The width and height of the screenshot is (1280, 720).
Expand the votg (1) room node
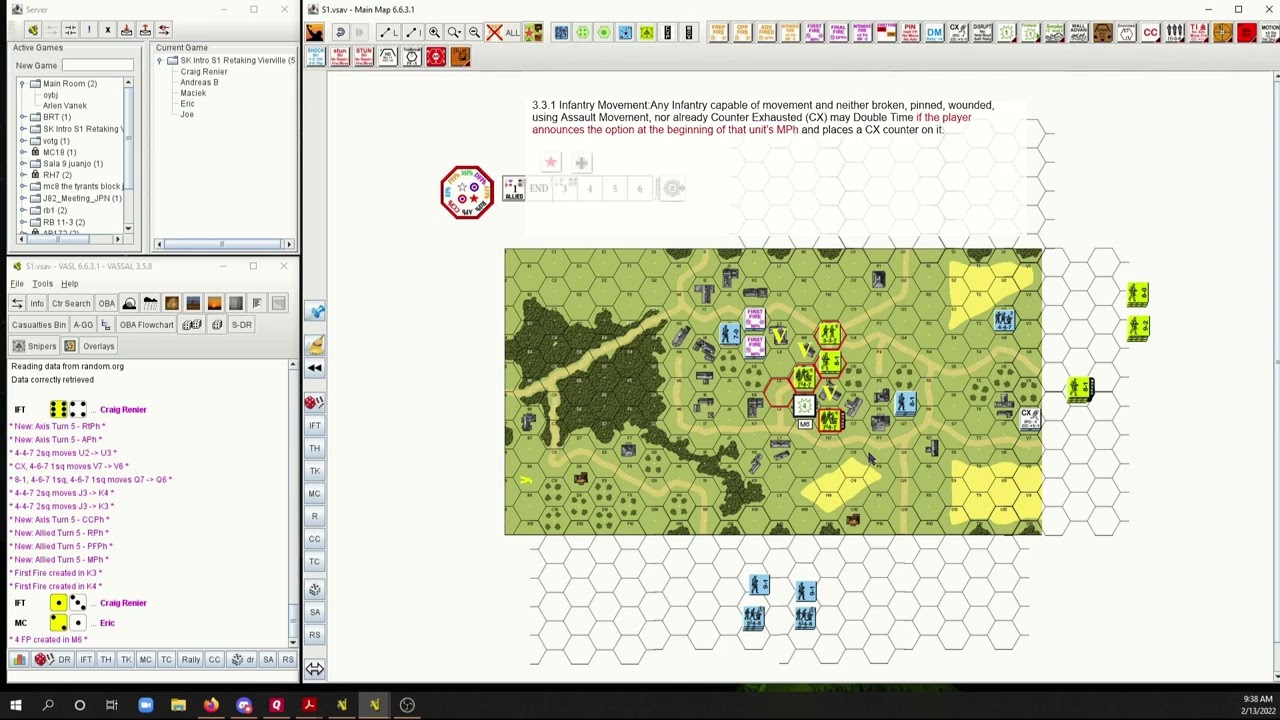[22, 141]
